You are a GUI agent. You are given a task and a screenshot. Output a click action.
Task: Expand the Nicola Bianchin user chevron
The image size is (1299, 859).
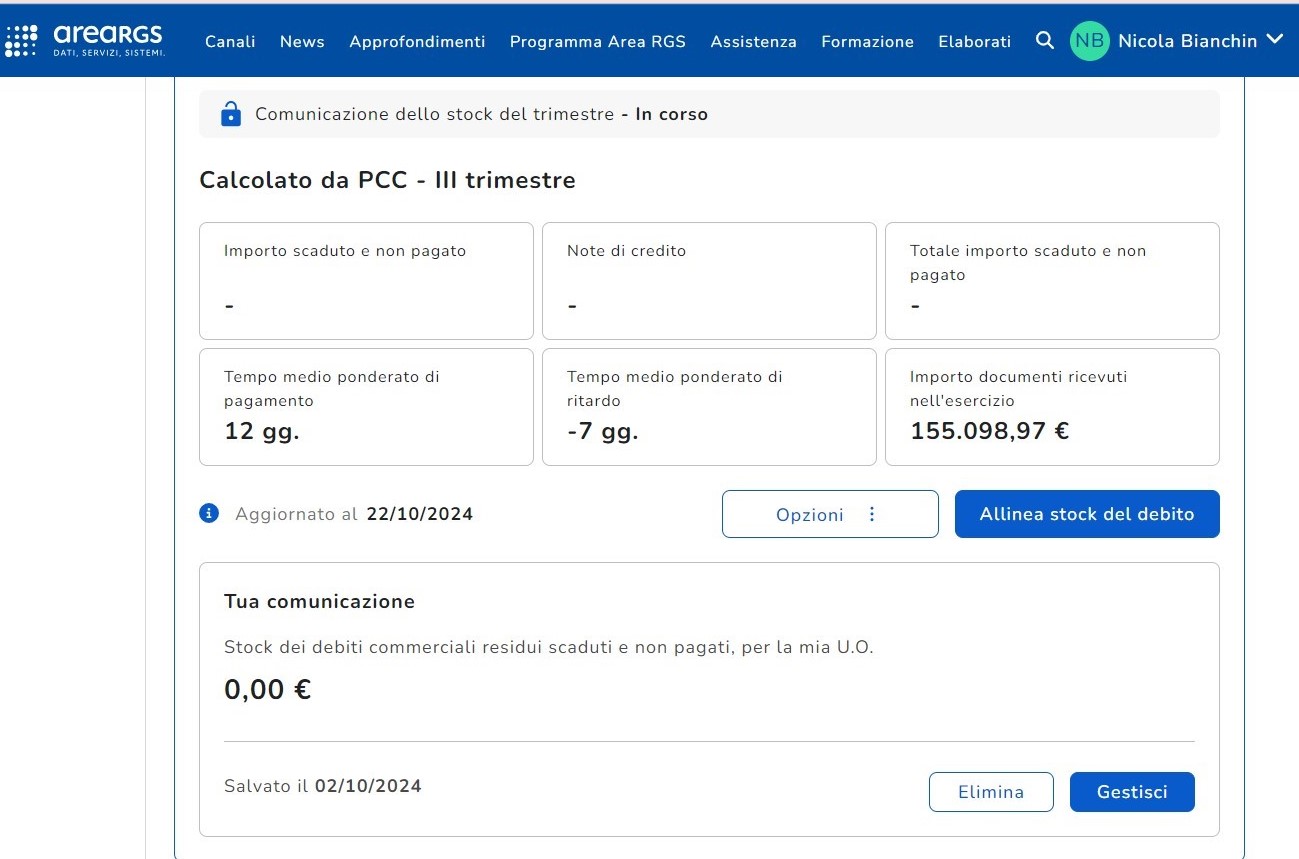tap(1274, 40)
